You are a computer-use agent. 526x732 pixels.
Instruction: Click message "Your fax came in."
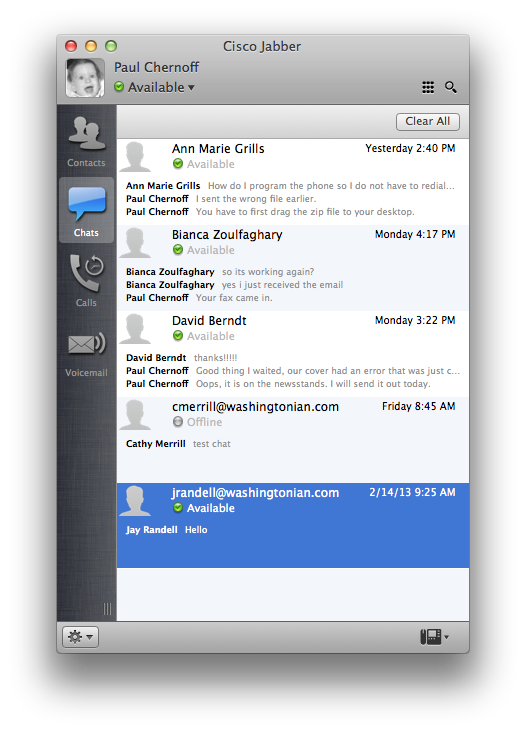(234, 298)
